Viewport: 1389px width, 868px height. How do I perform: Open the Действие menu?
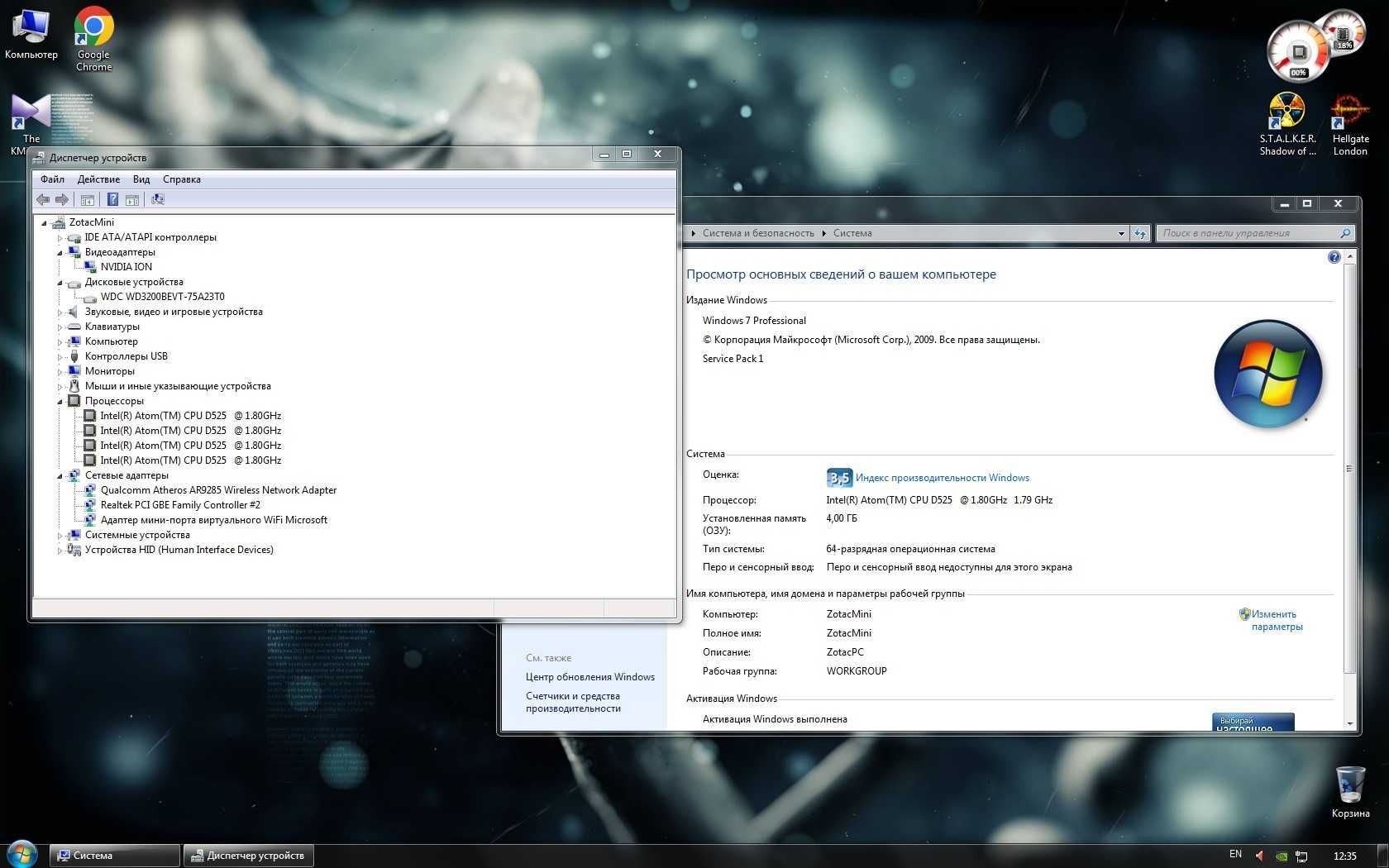pos(98,179)
